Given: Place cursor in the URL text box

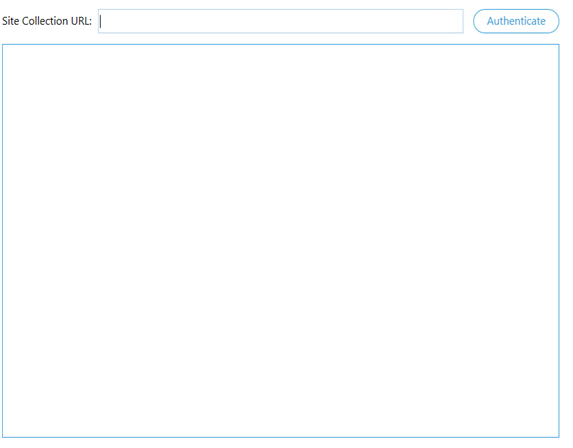Looking at the screenshot, I should [281, 21].
